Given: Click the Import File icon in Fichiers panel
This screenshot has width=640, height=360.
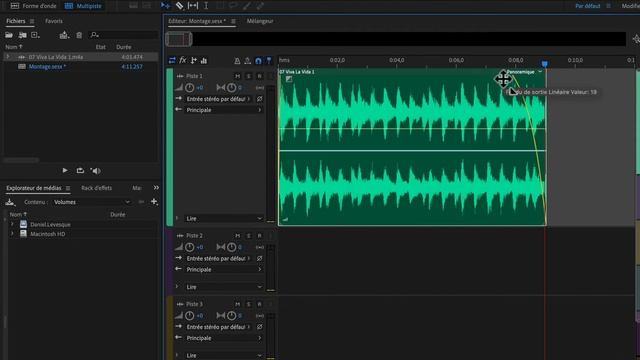Looking at the screenshot, I should (x=22, y=35).
